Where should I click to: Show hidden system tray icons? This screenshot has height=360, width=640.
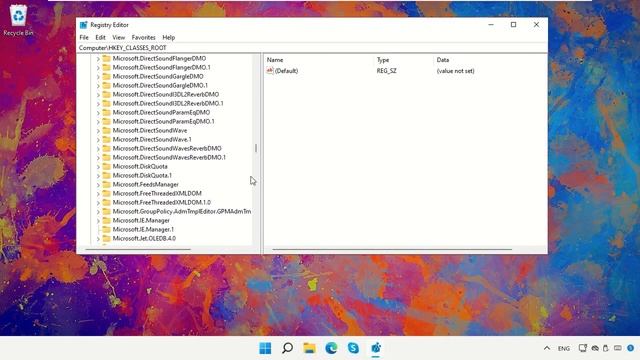tap(547, 348)
